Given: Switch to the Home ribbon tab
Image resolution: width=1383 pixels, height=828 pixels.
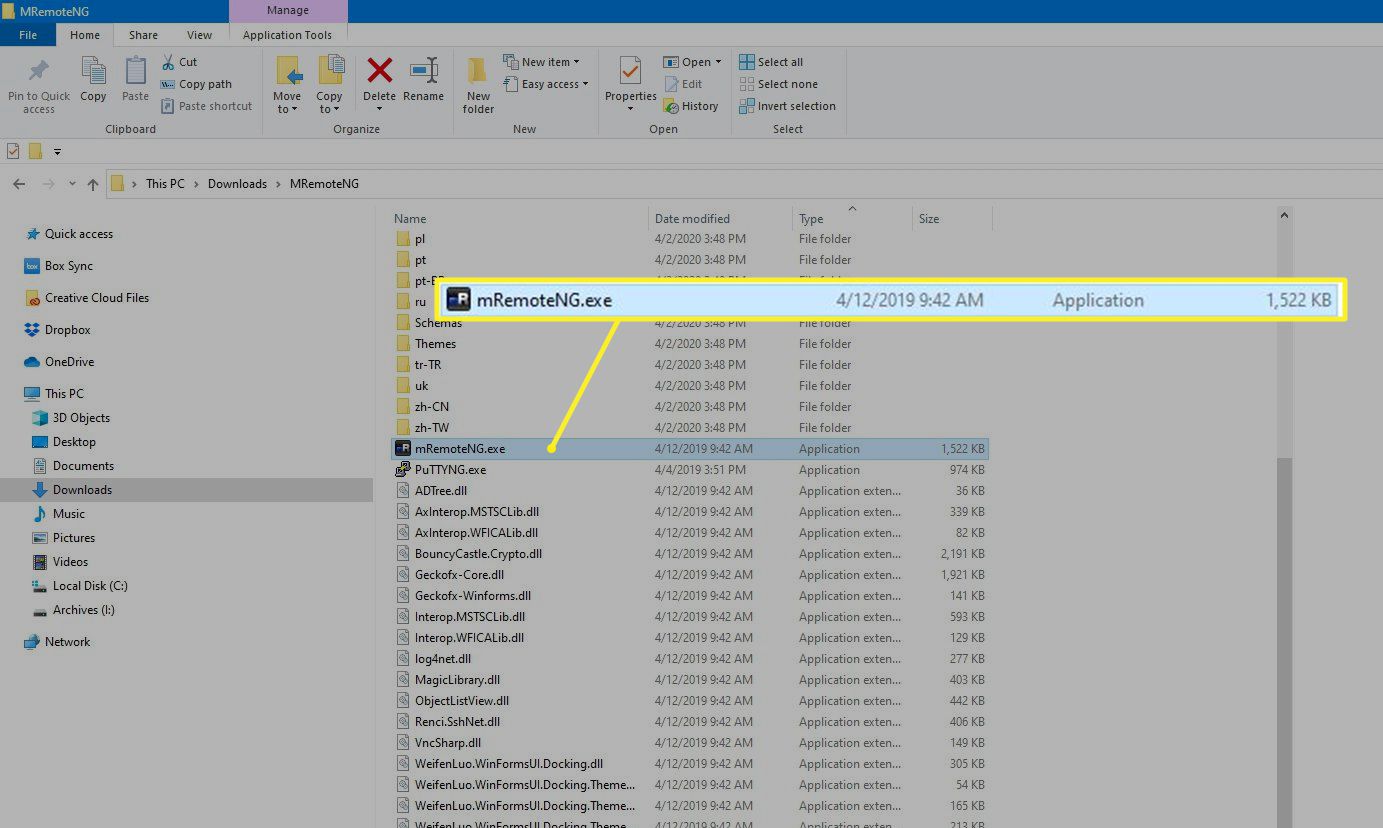Looking at the screenshot, I should click(x=85, y=35).
